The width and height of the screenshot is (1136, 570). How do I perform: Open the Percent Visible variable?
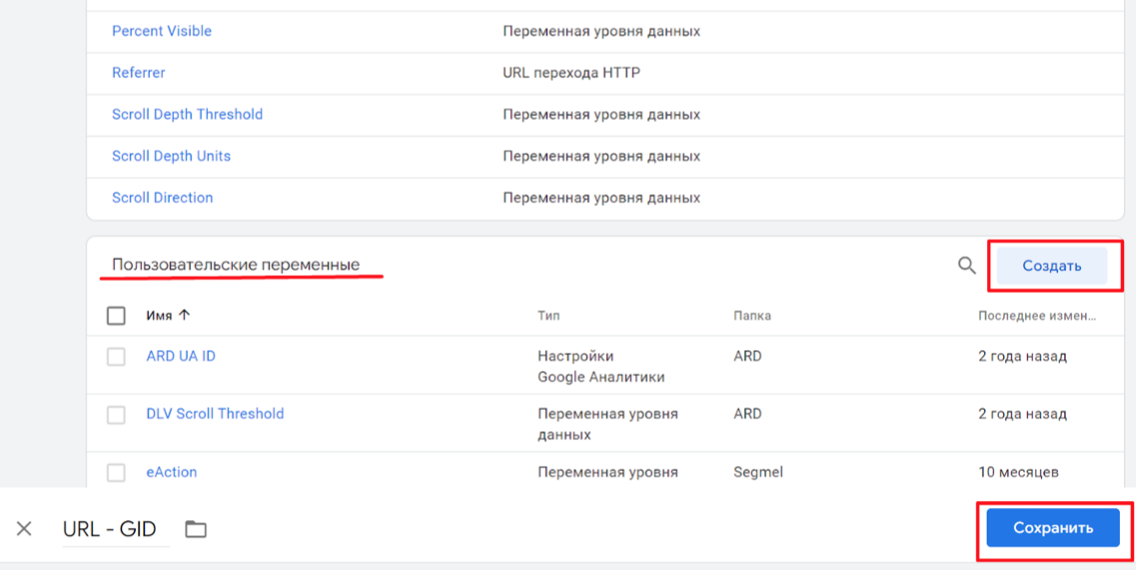(162, 31)
